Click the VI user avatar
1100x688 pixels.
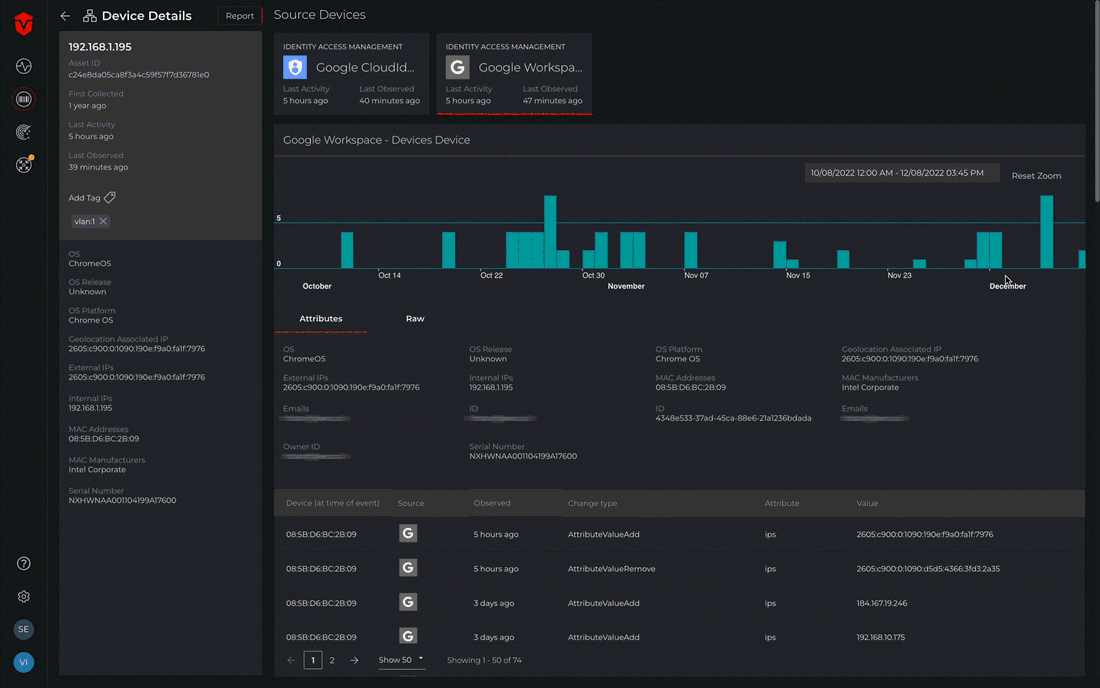click(24, 662)
